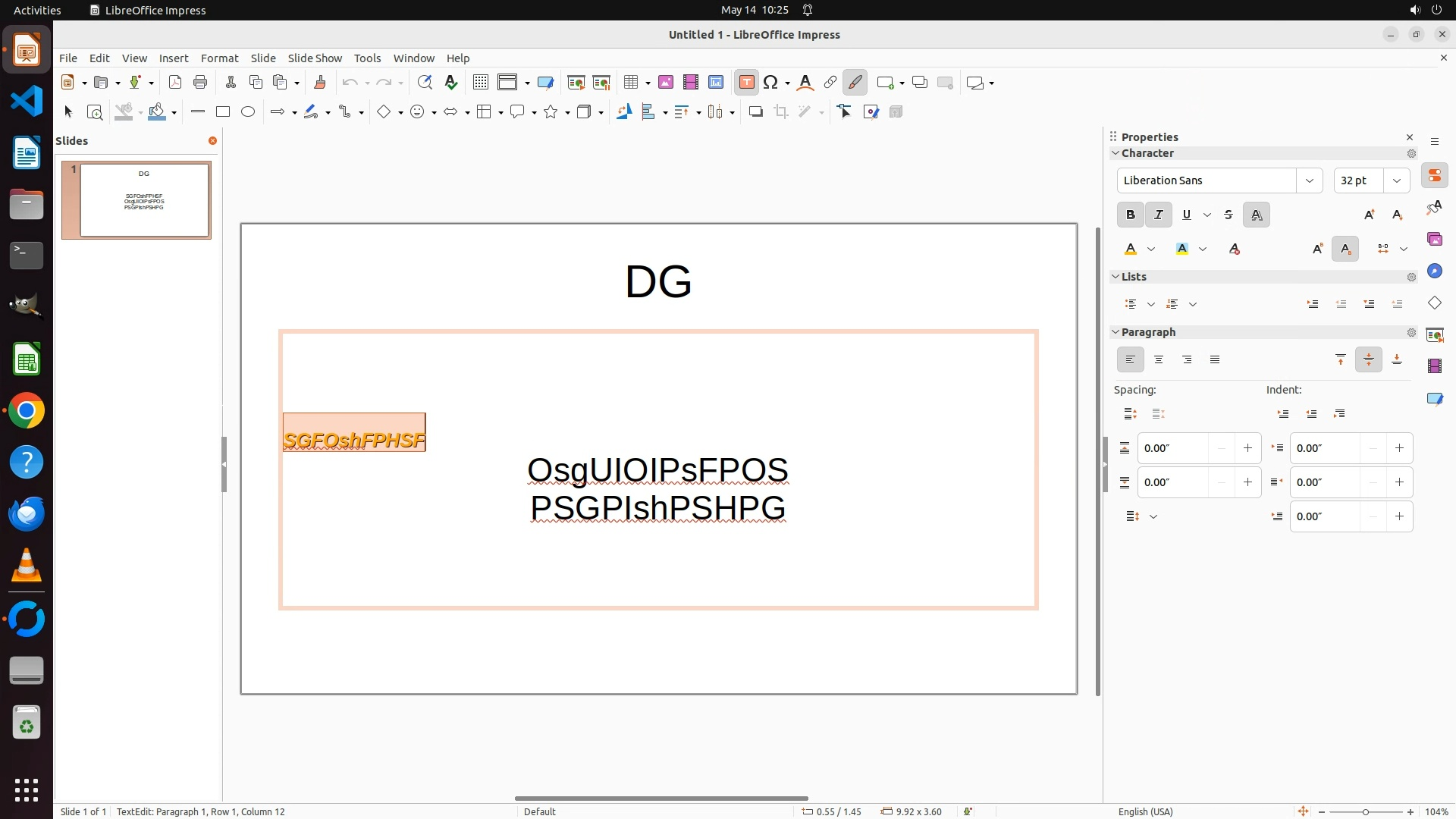Enable center paragraph alignment
This screenshot has height=819, width=1456.
[x=1158, y=359]
